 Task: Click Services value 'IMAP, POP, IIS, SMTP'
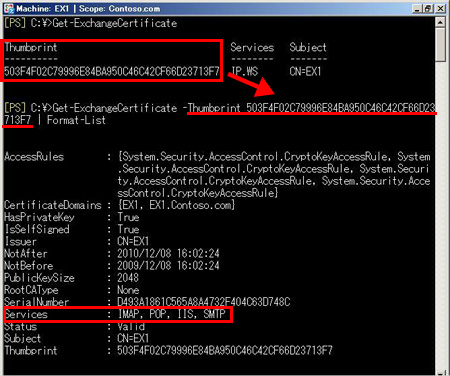coord(172,314)
